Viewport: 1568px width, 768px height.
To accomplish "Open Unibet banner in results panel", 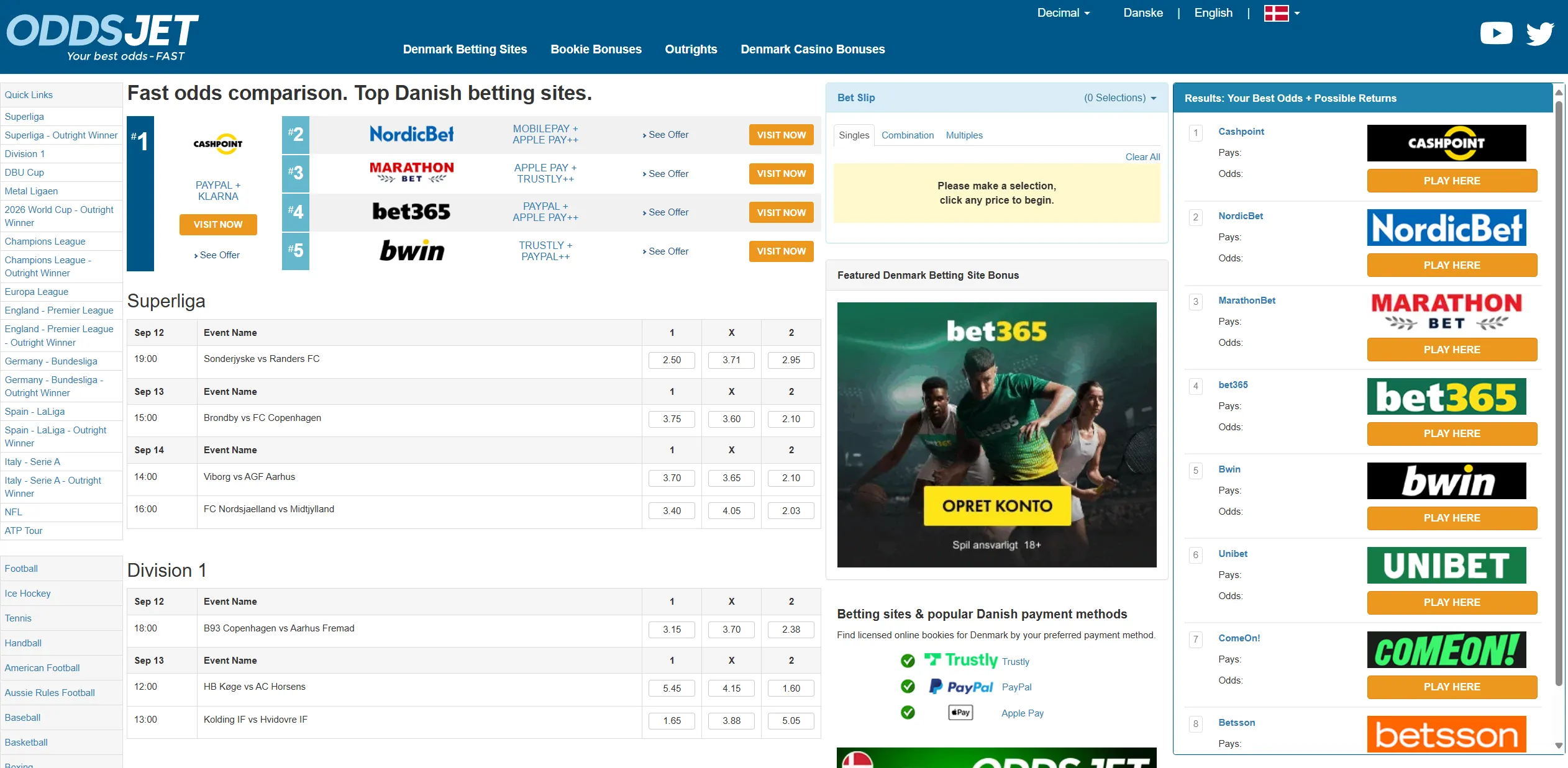I will click(1446, 565).
